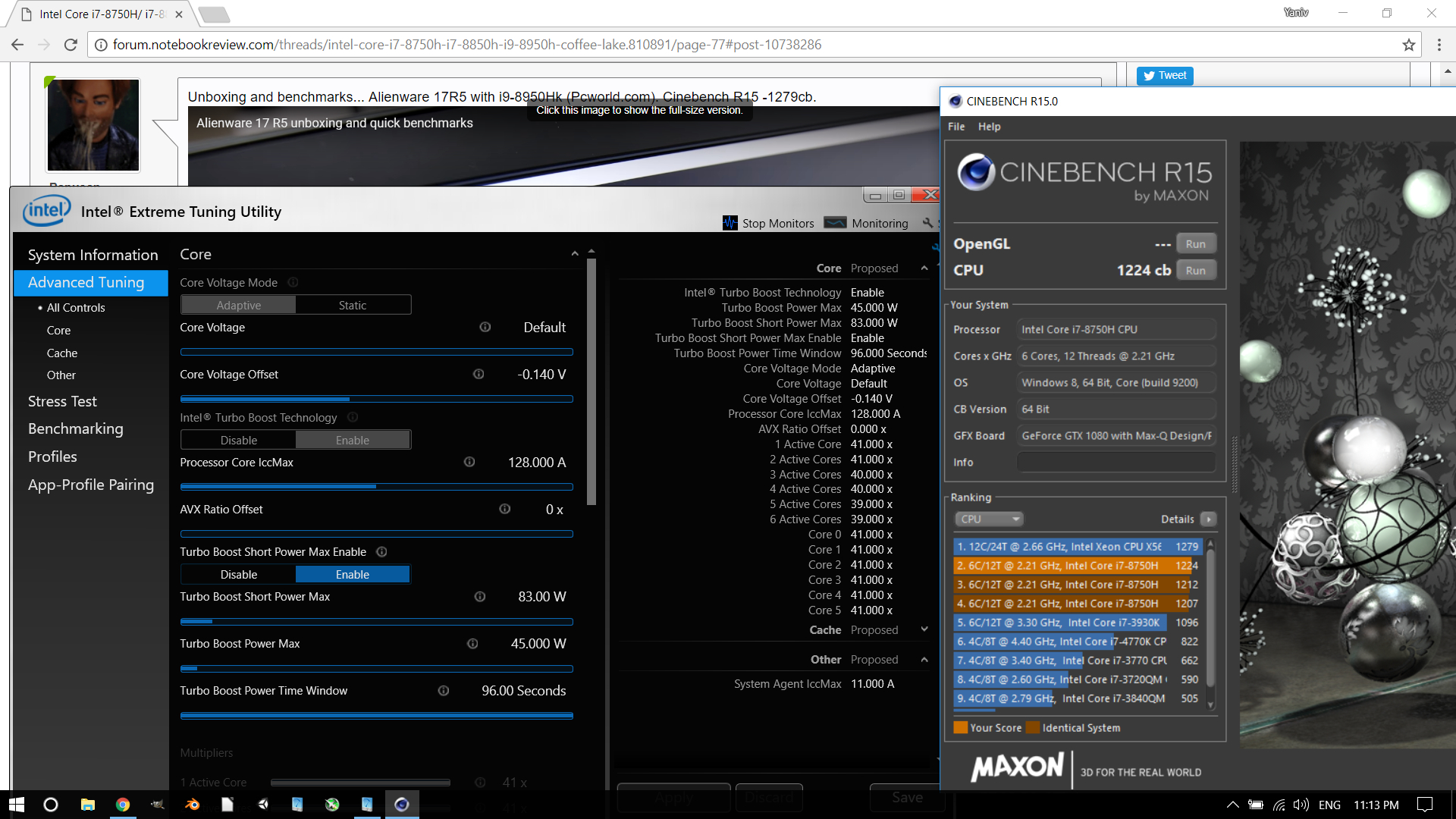
Task: Select Cache under Advanced Tuning
Action: point(62,353)
